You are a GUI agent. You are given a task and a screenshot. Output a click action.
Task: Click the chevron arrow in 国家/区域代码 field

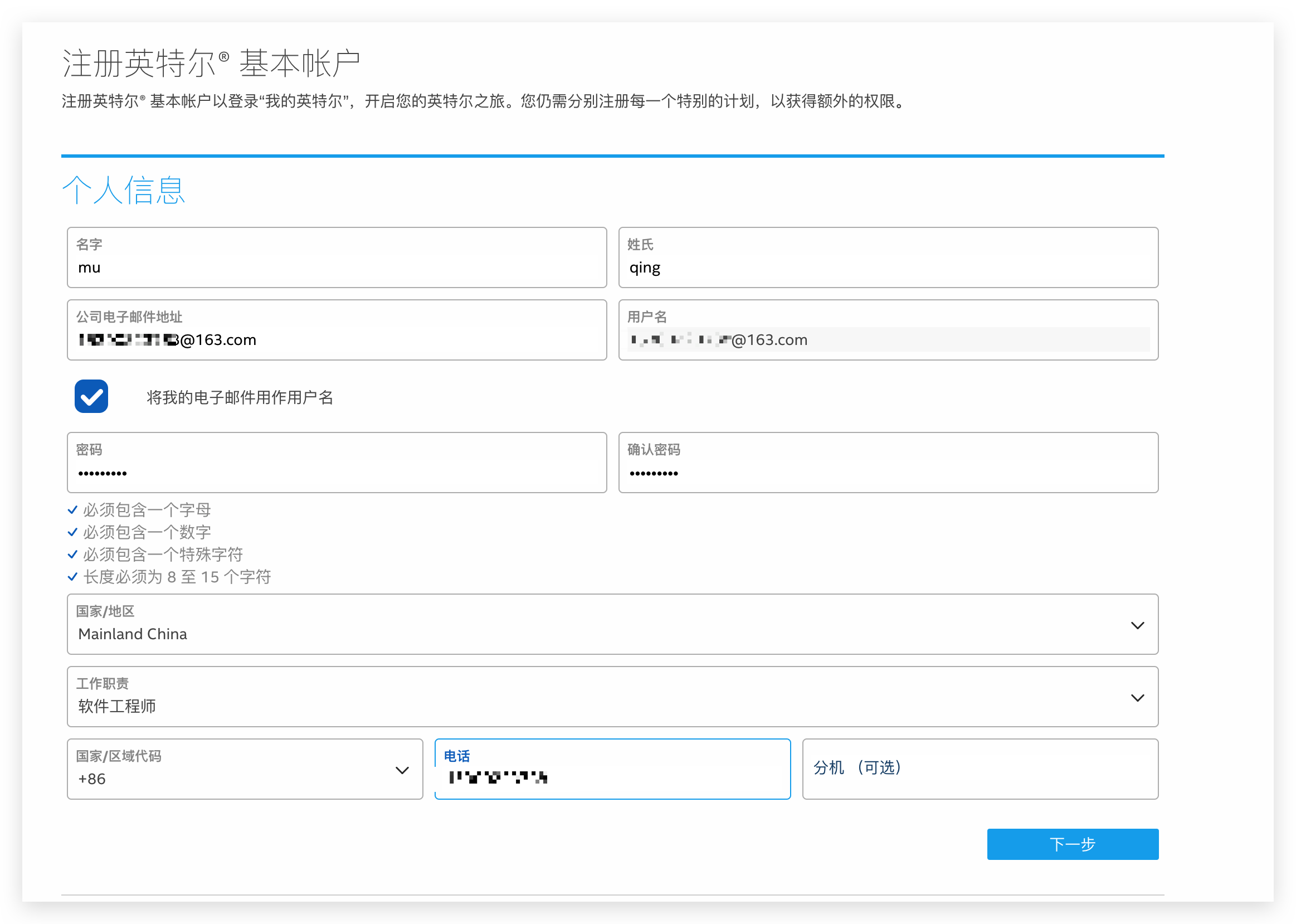402,770
